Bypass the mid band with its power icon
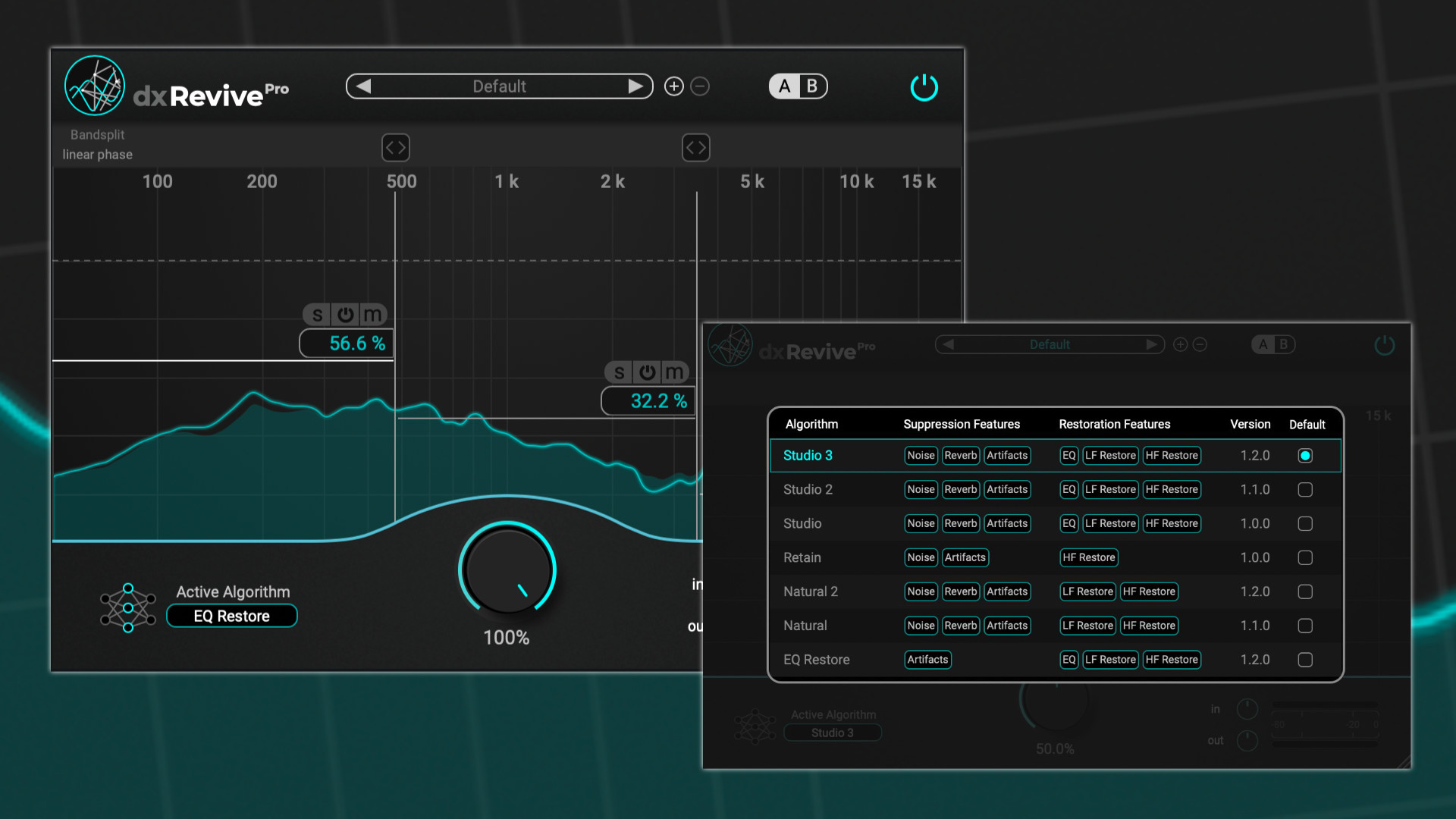 (647, 372)
